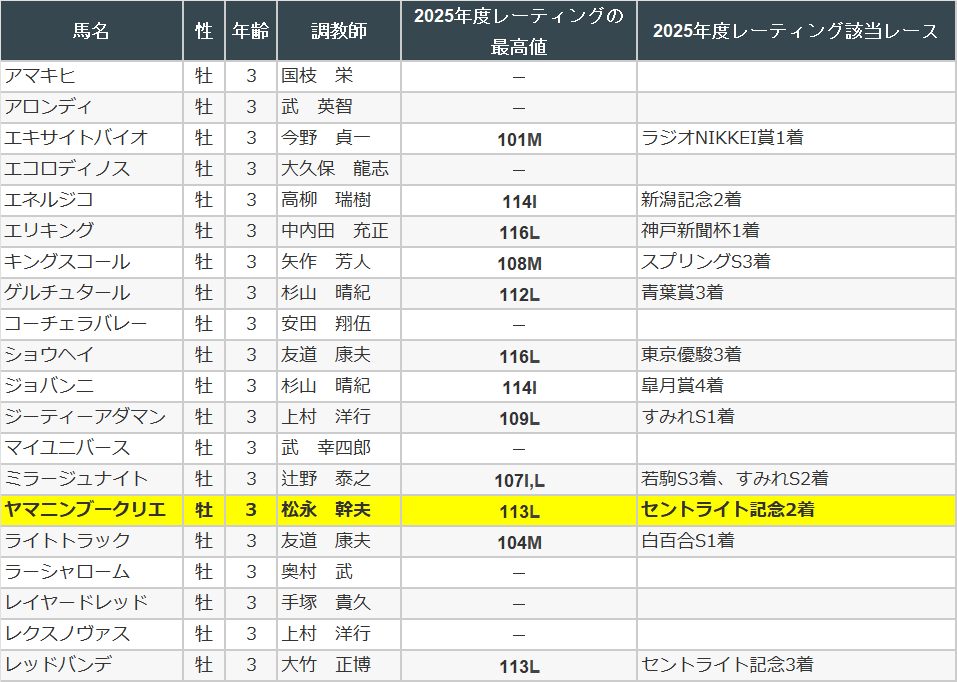Click the highlighted セントライト記念2着 cell
This screenshot has height=682, width=957.
pos(727,510)
